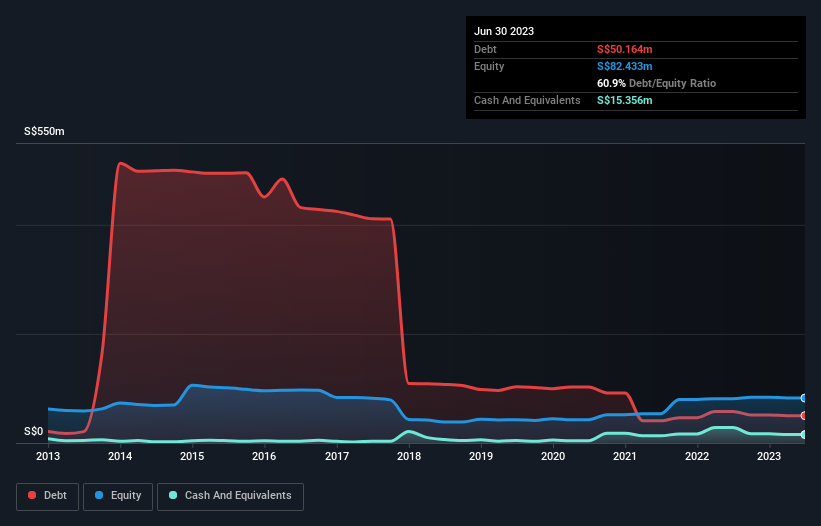Screen dimensions: 821x526
Task: Click the S$15.356m cash value
Action: coord(625,100)
